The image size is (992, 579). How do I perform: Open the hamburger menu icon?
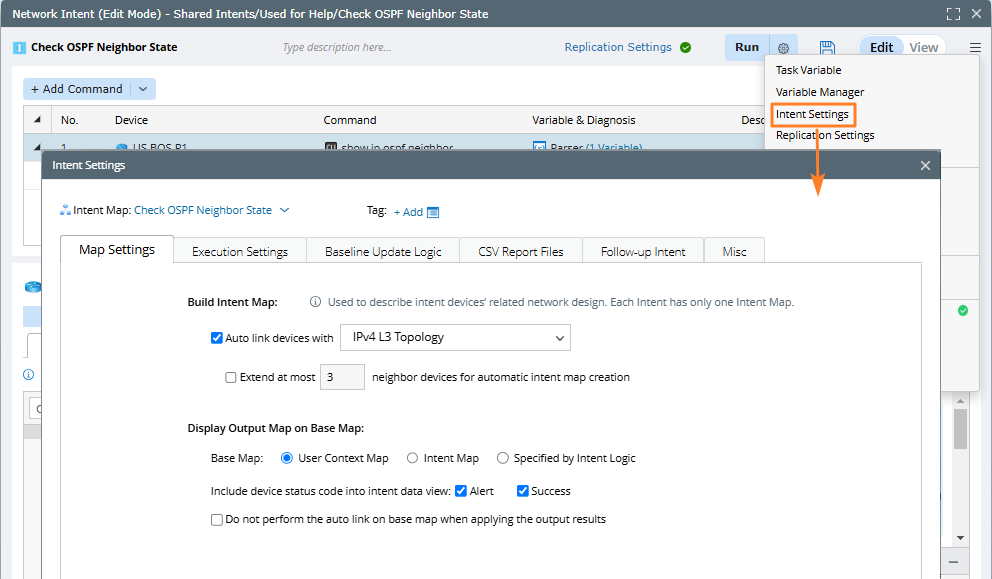point(975,48)
